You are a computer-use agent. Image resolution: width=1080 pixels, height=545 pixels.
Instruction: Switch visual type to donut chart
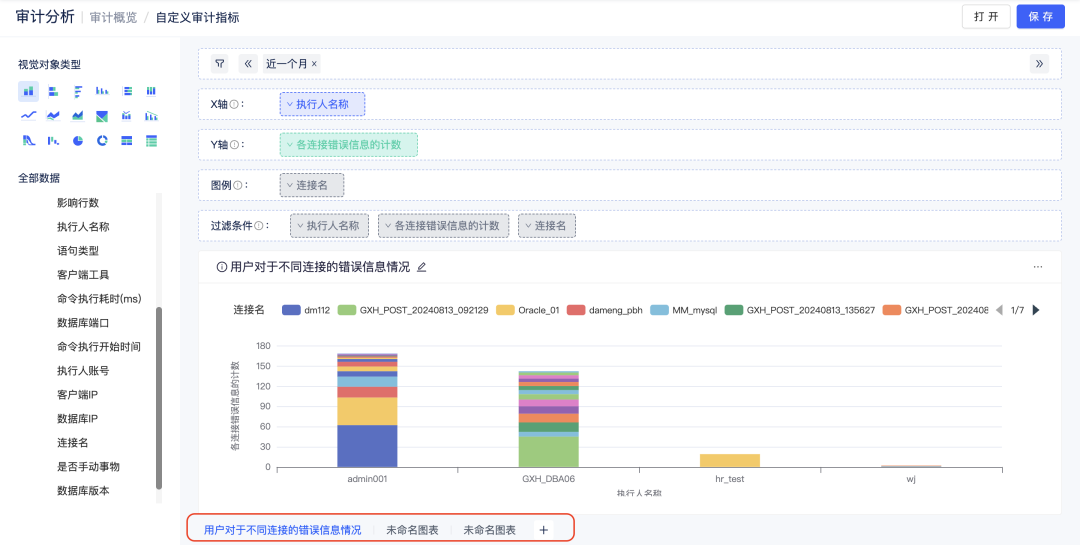click(102, 141)
